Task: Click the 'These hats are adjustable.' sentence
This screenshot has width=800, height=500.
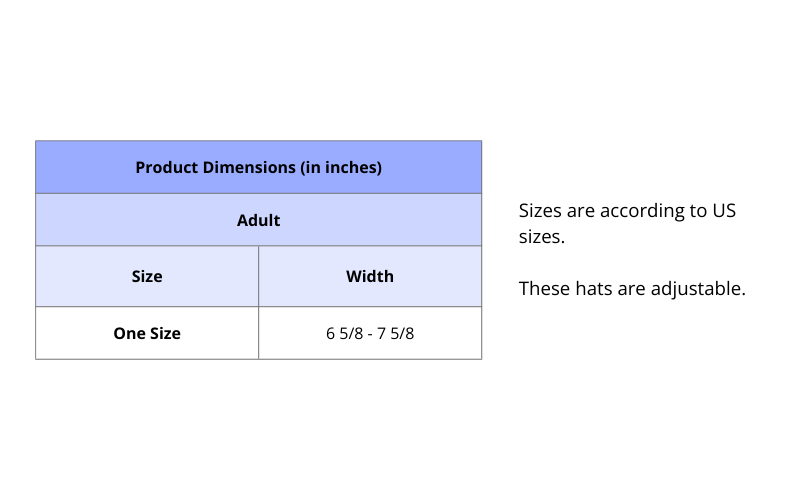Action: 632,289
